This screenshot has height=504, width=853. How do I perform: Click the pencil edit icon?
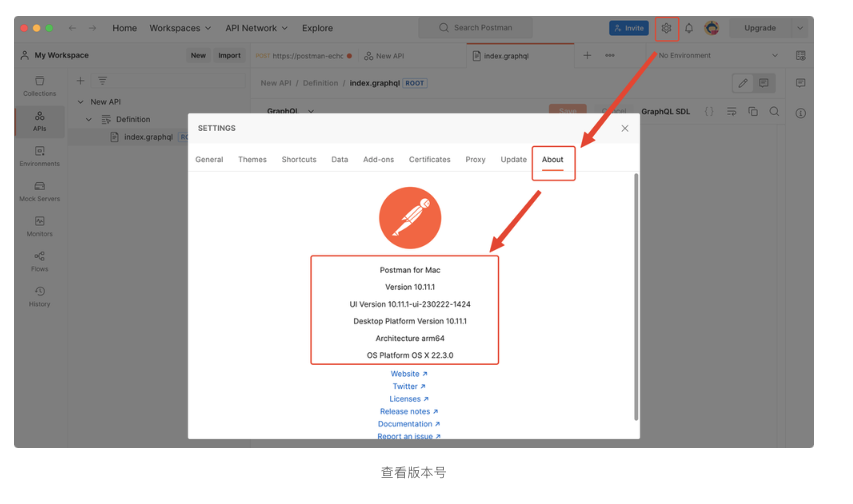[x=743, y=83]
